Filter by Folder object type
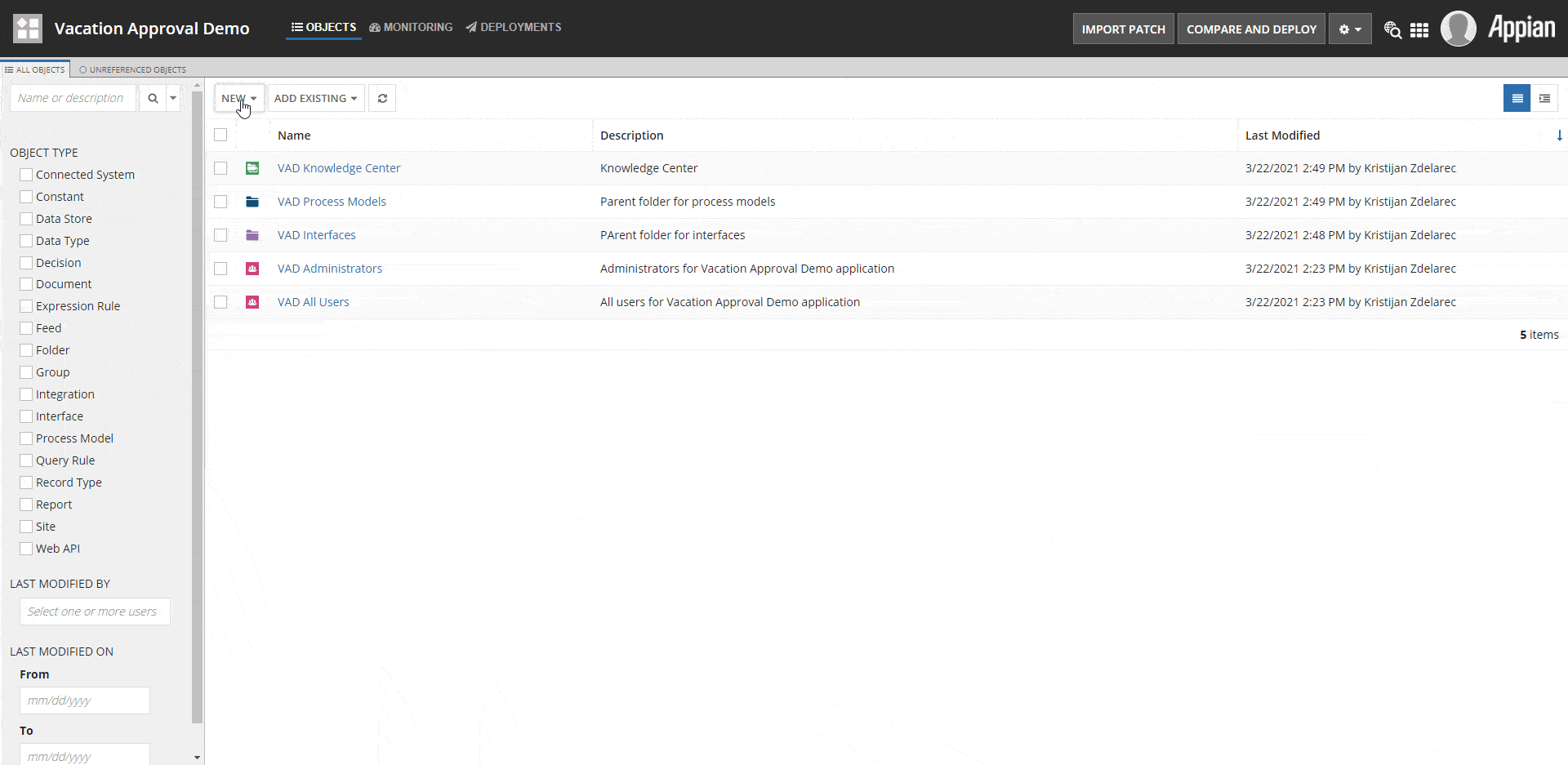 click(x=26, y=350)
